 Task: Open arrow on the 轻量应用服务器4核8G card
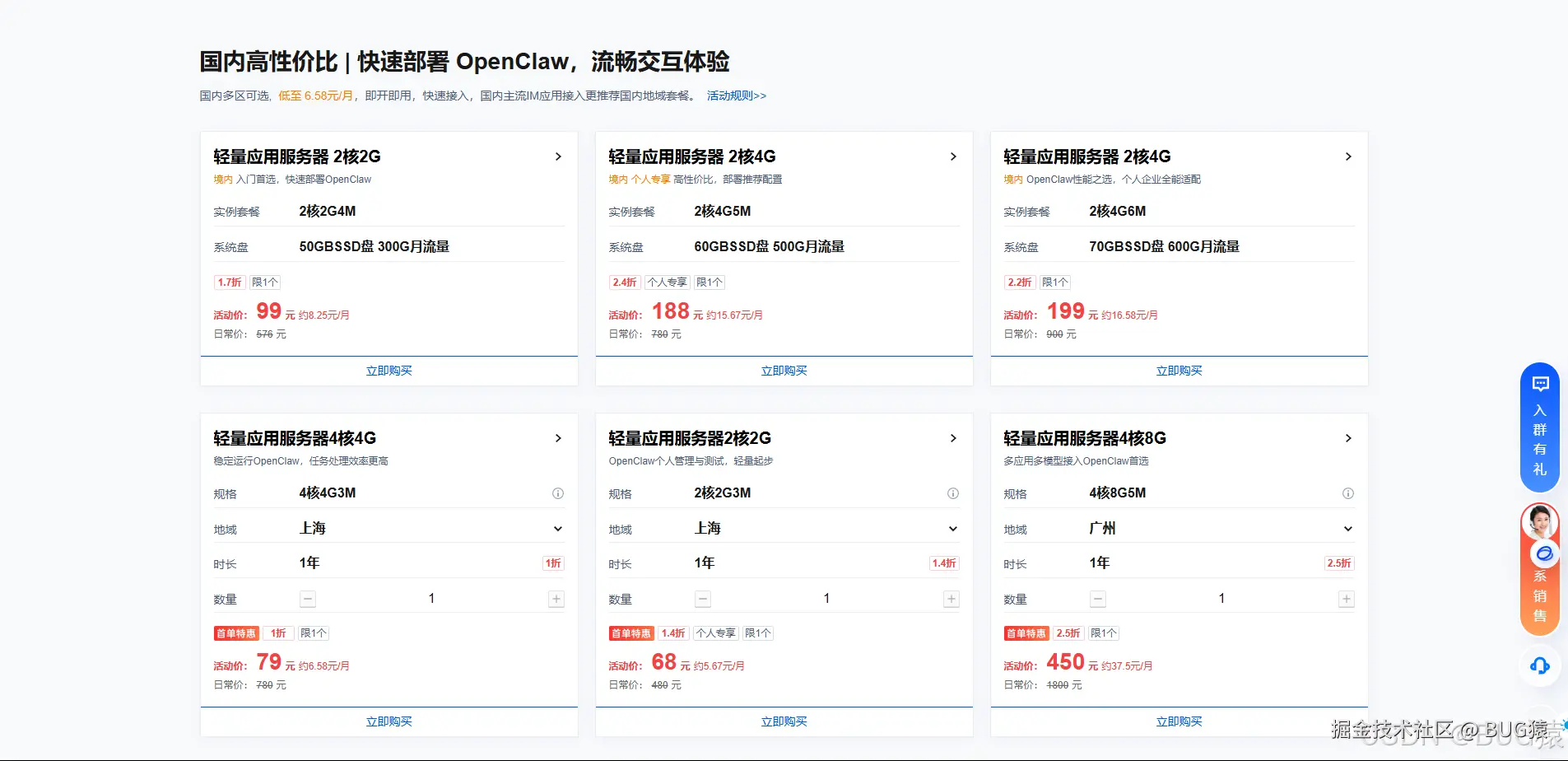(1348, 438)
